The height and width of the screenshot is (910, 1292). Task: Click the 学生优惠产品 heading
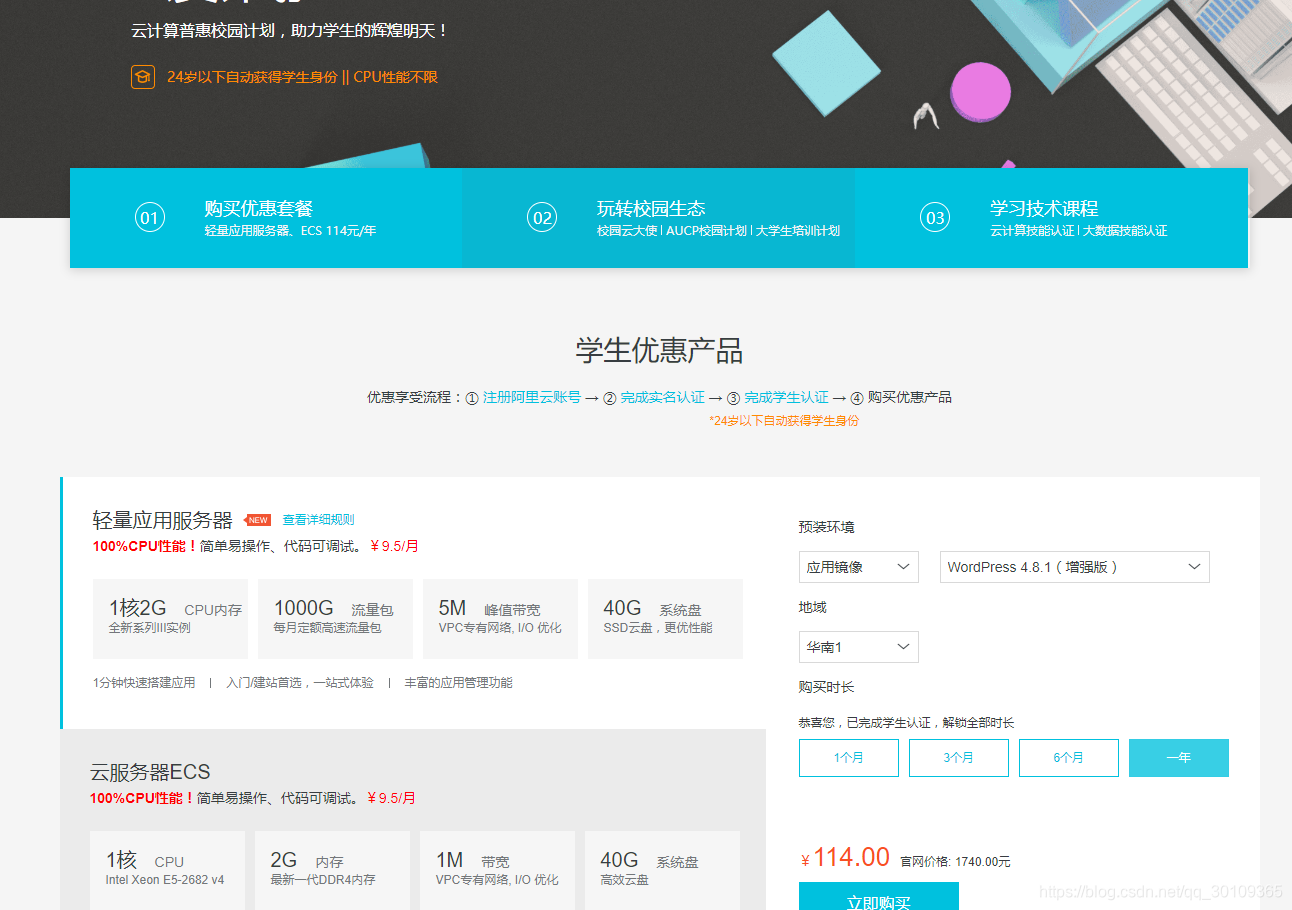click(659, 351)
